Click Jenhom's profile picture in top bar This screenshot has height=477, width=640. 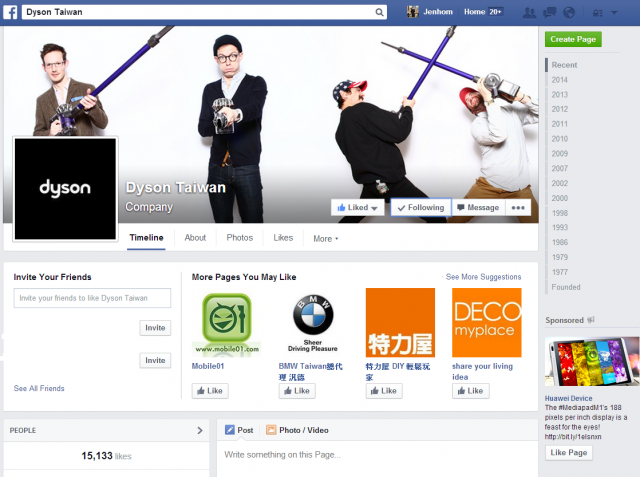[x=413, y=12]
